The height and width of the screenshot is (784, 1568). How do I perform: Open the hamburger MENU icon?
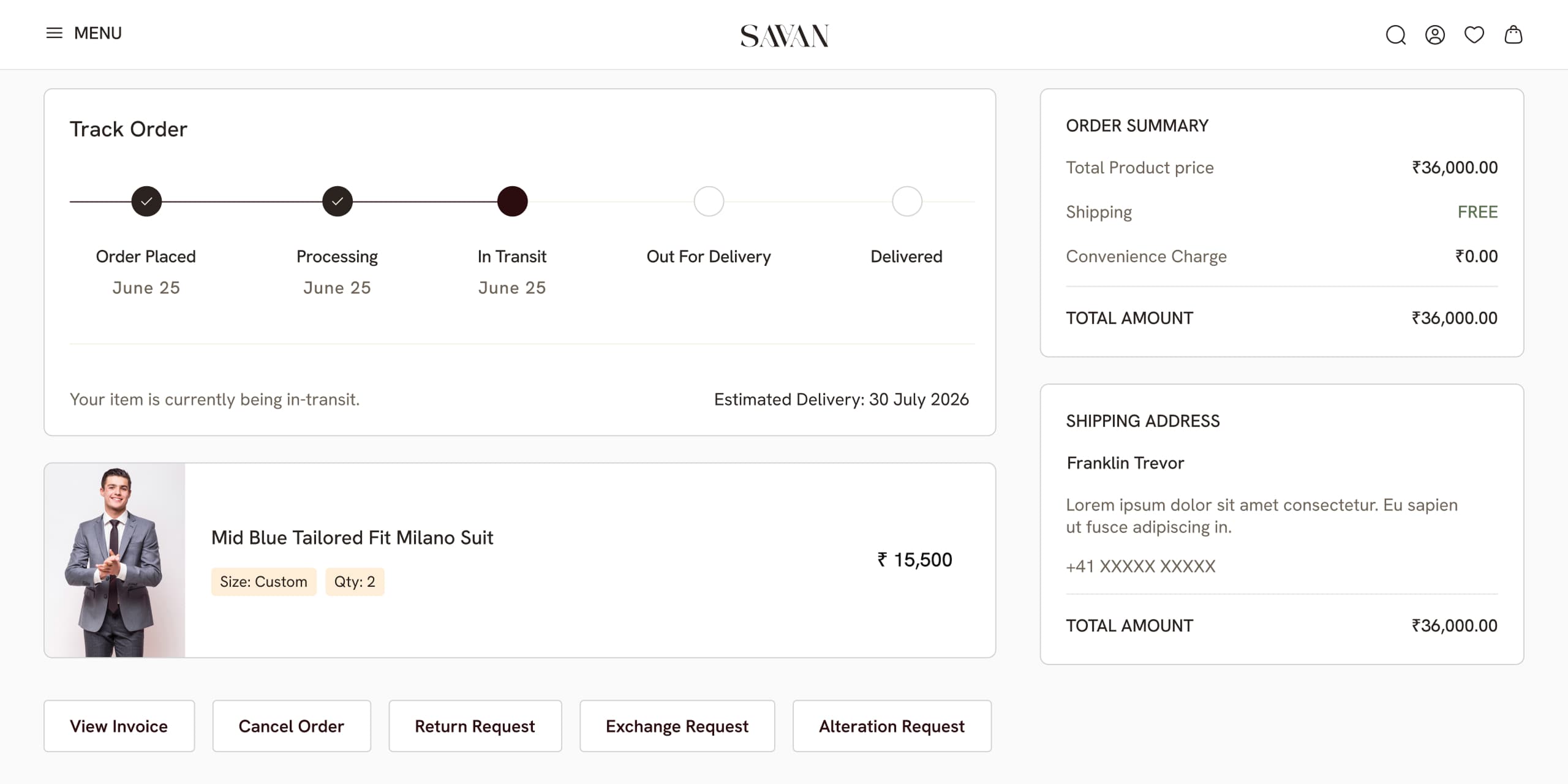(x=55, y=33)
